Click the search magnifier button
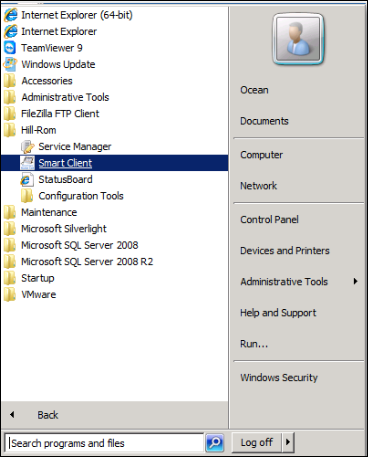 click(214, 443)
